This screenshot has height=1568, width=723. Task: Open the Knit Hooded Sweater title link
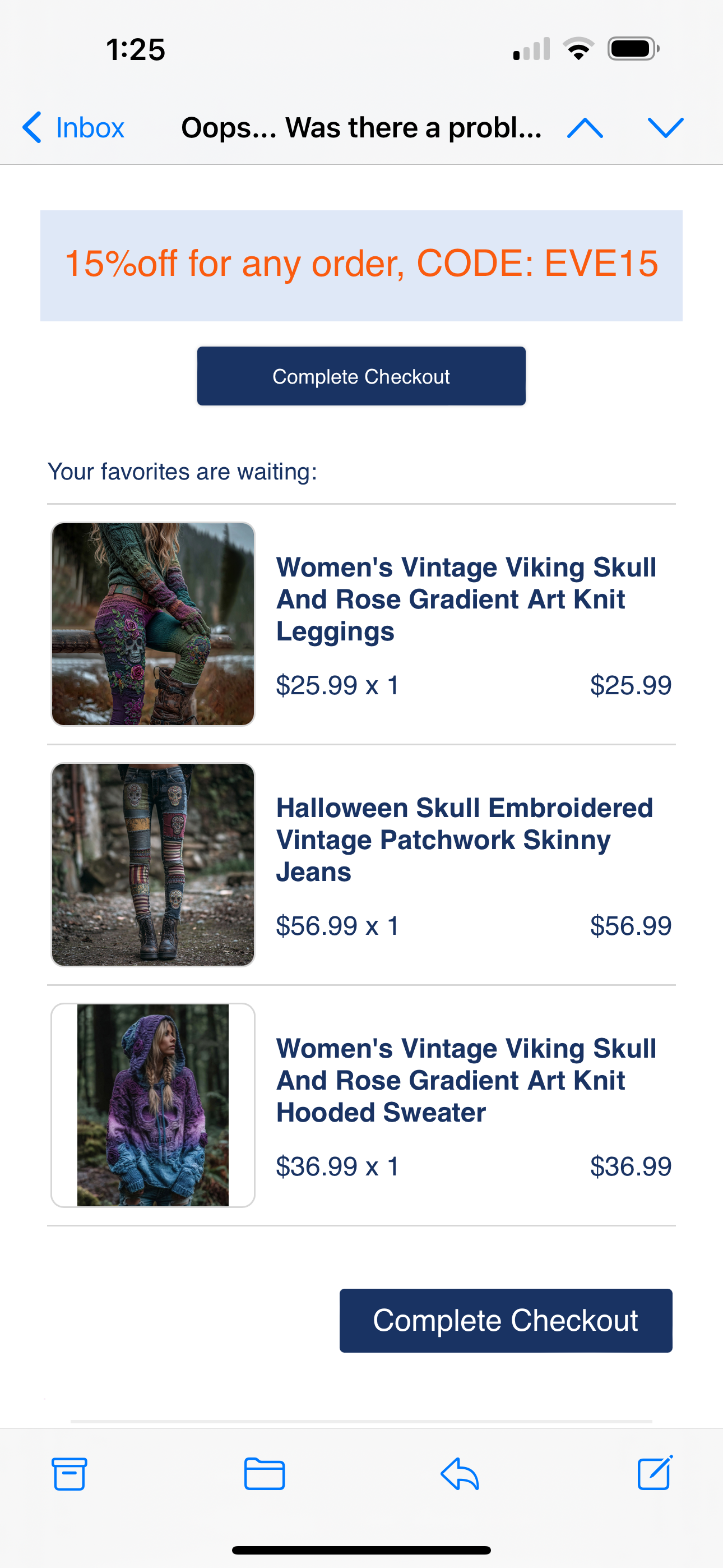tap(466, 1080)
